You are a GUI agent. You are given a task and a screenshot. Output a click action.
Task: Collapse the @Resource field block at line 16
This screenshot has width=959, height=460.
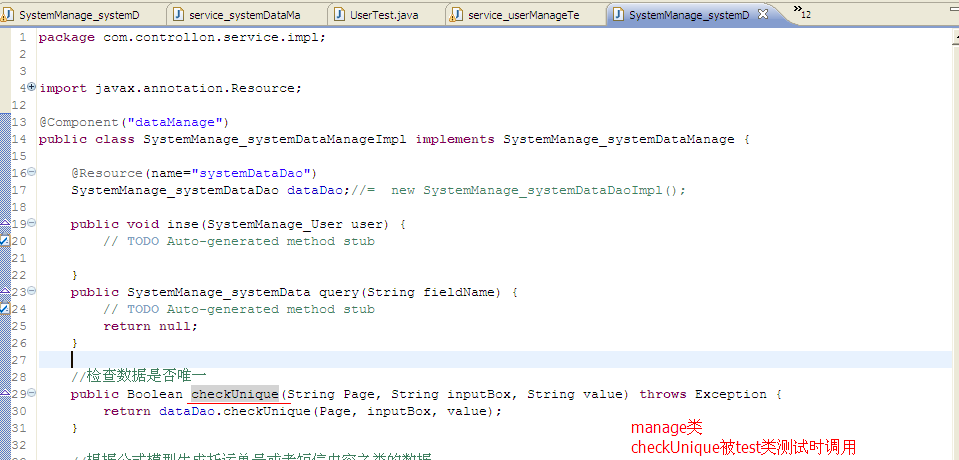coord(32,173)
